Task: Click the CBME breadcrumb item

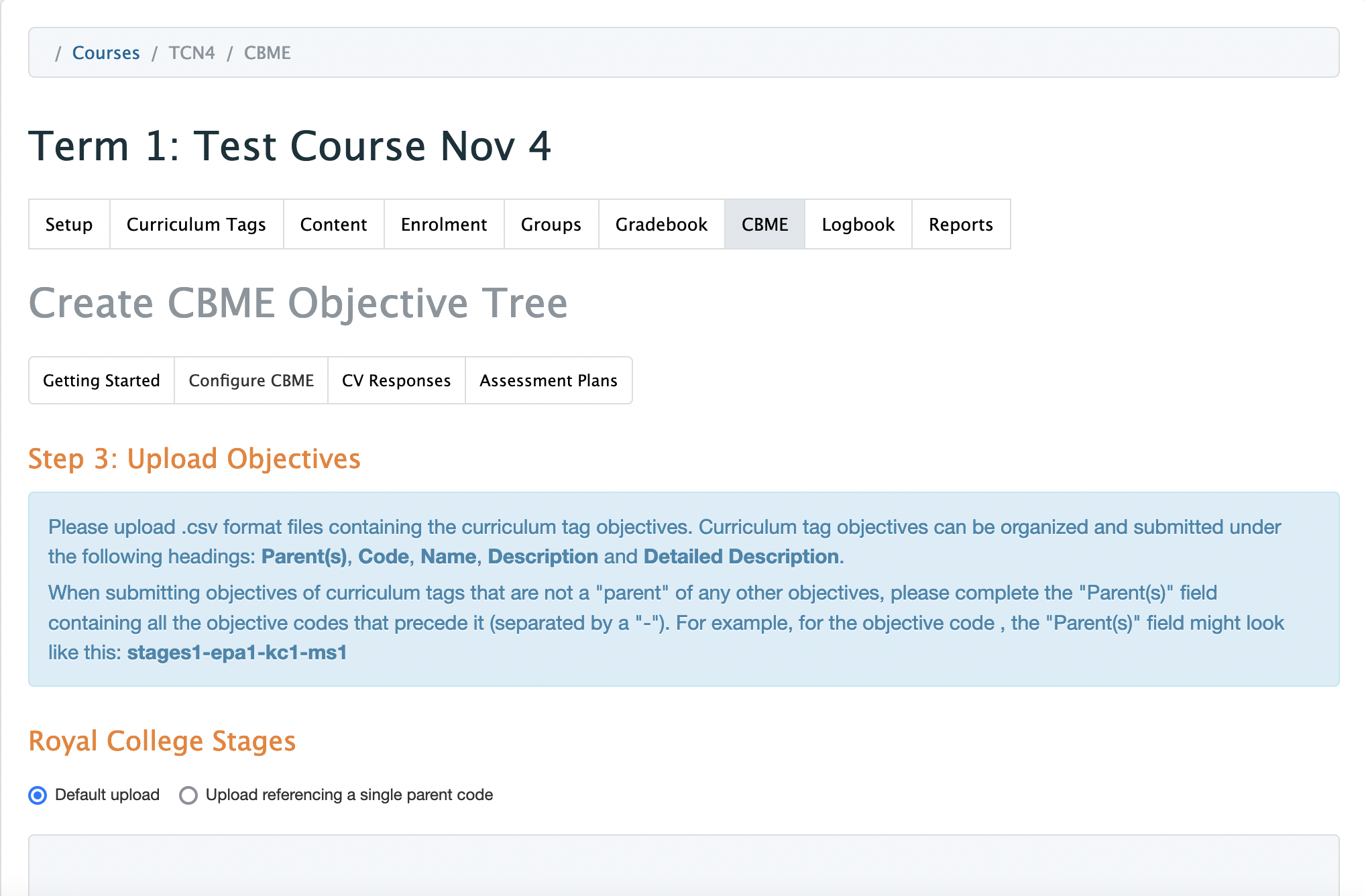Action: pyautogui.click(x=267, y=53)
